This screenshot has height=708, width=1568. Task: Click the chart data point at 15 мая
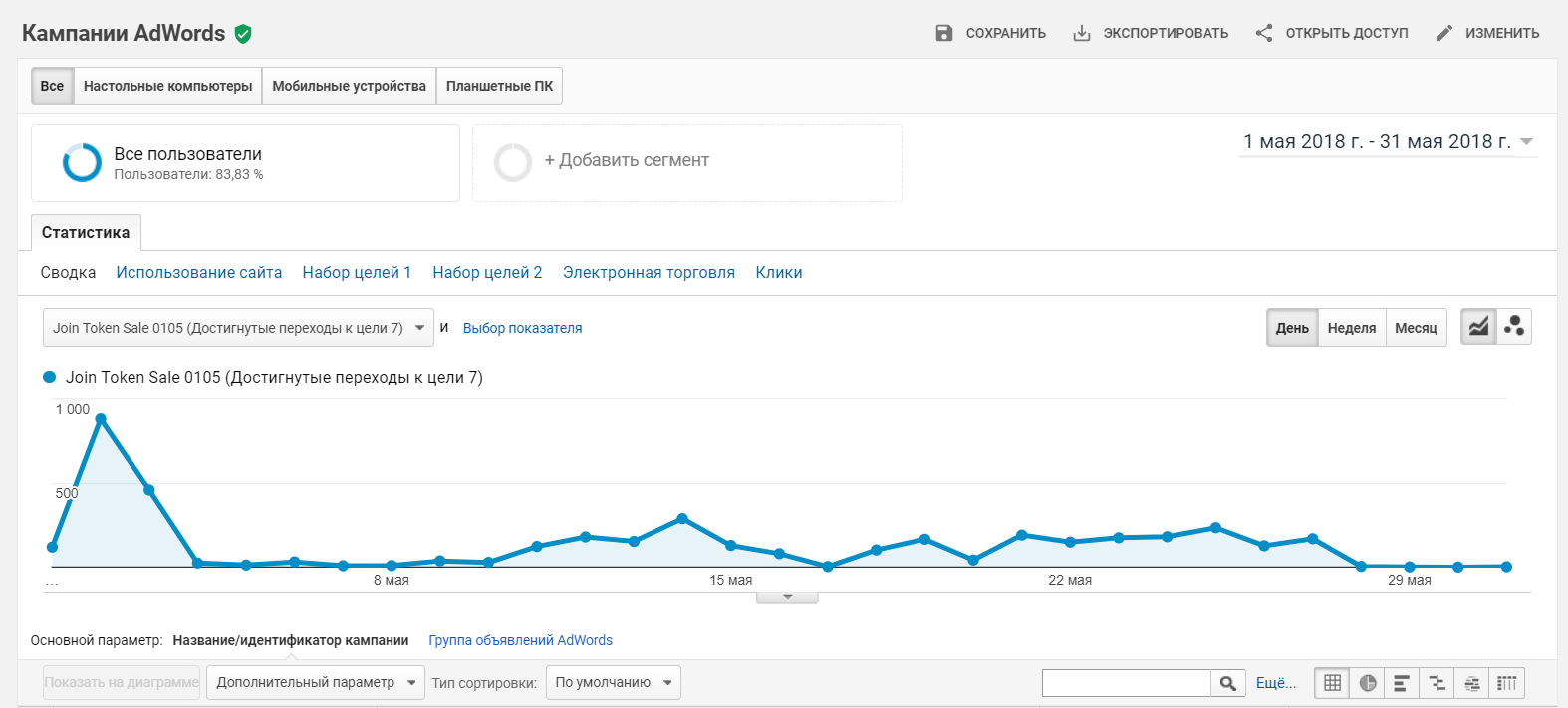(x=731, y=546)
